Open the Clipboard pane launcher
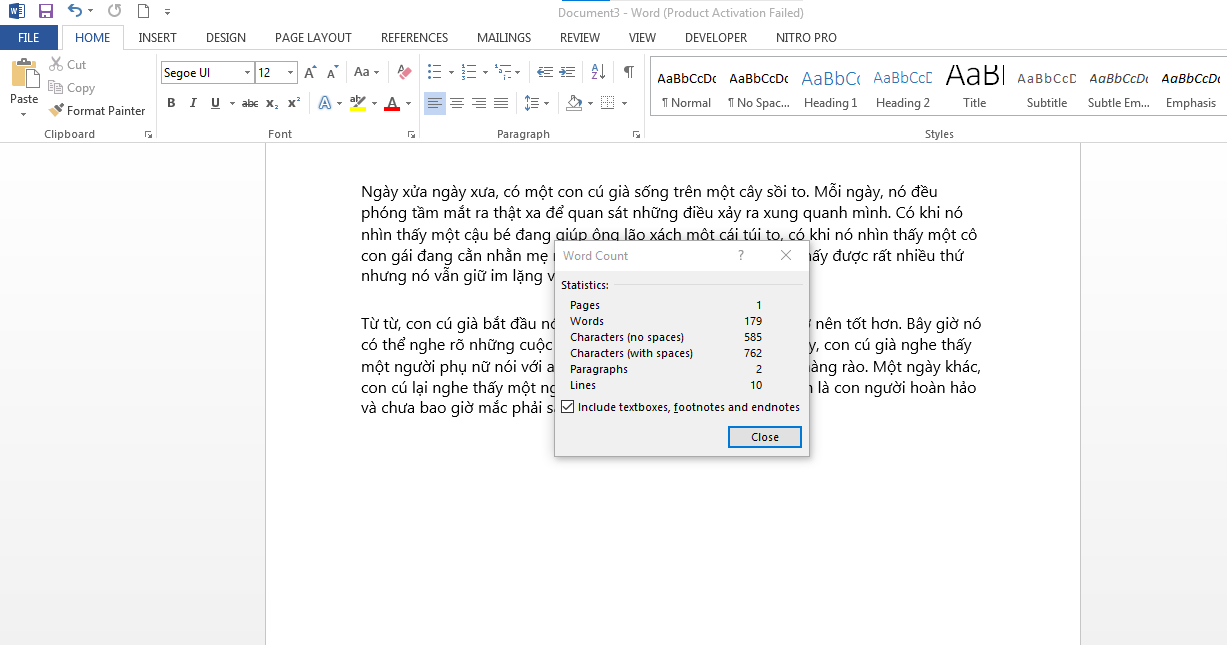1227x645 pixels. [148, 134]
